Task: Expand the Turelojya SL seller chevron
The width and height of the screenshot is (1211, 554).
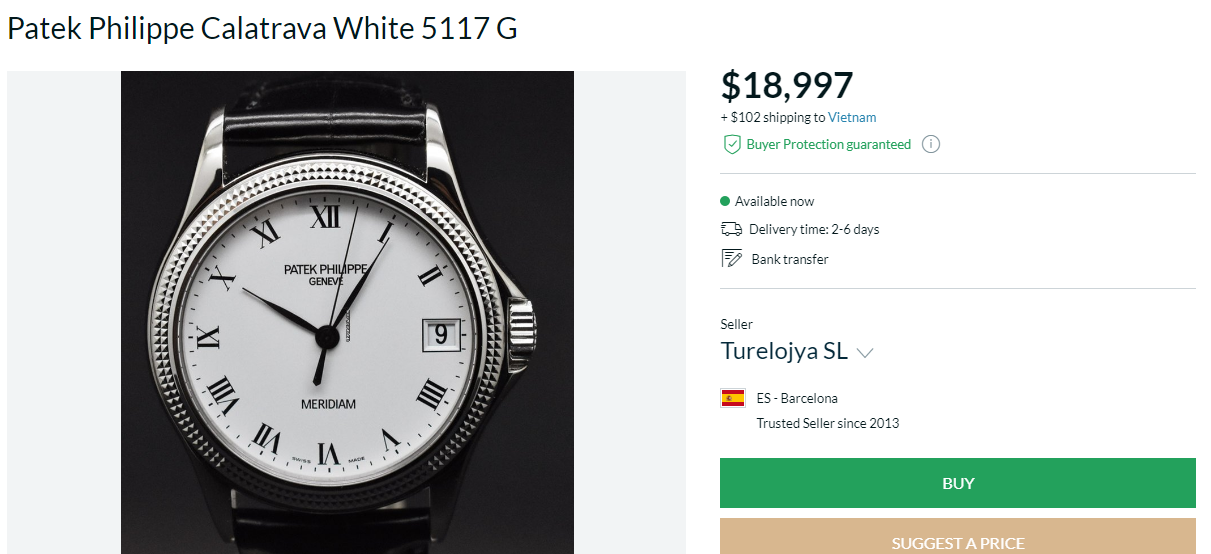Action: coord(866,353)
